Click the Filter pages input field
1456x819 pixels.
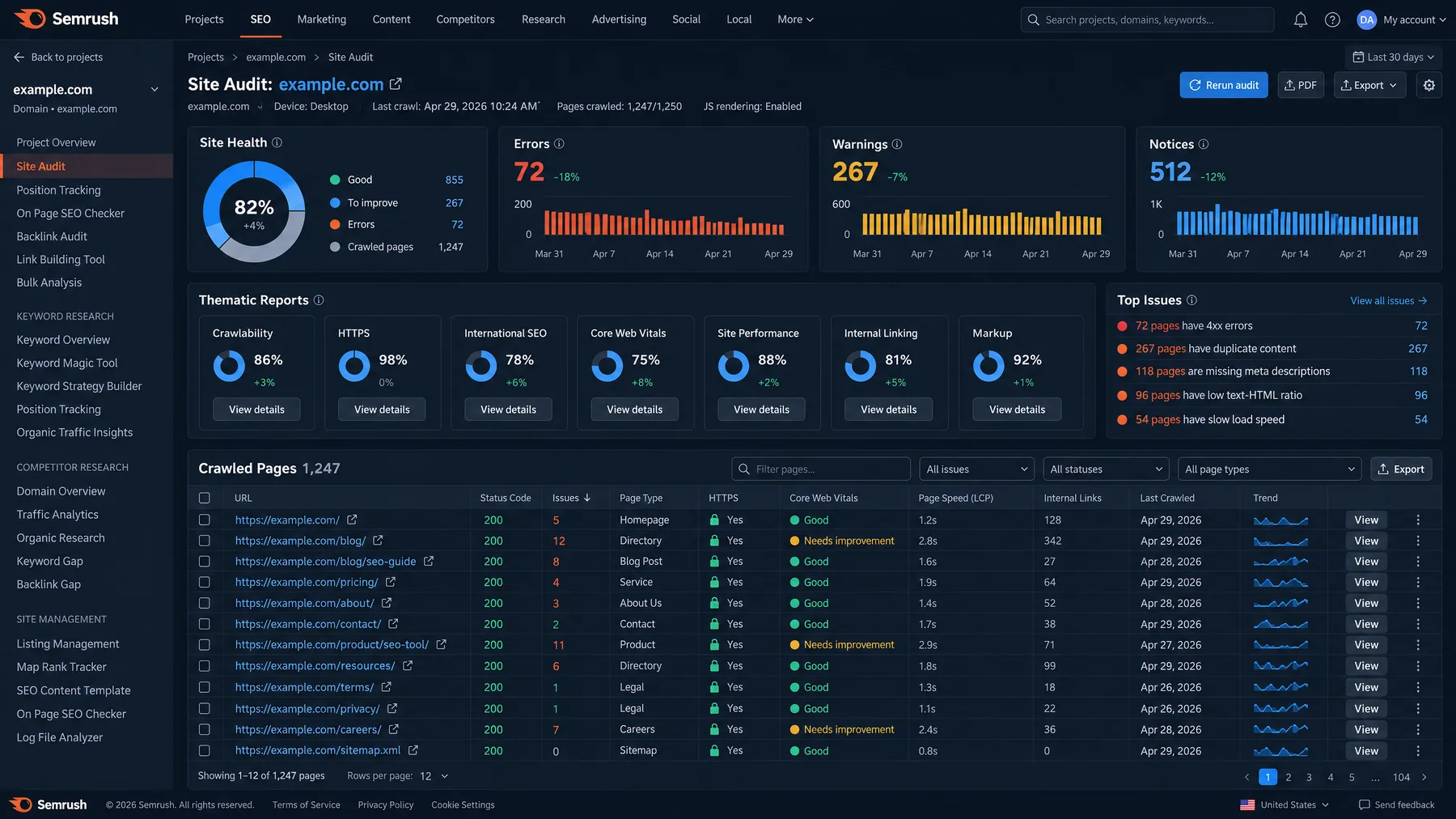(x=821, y=469)
